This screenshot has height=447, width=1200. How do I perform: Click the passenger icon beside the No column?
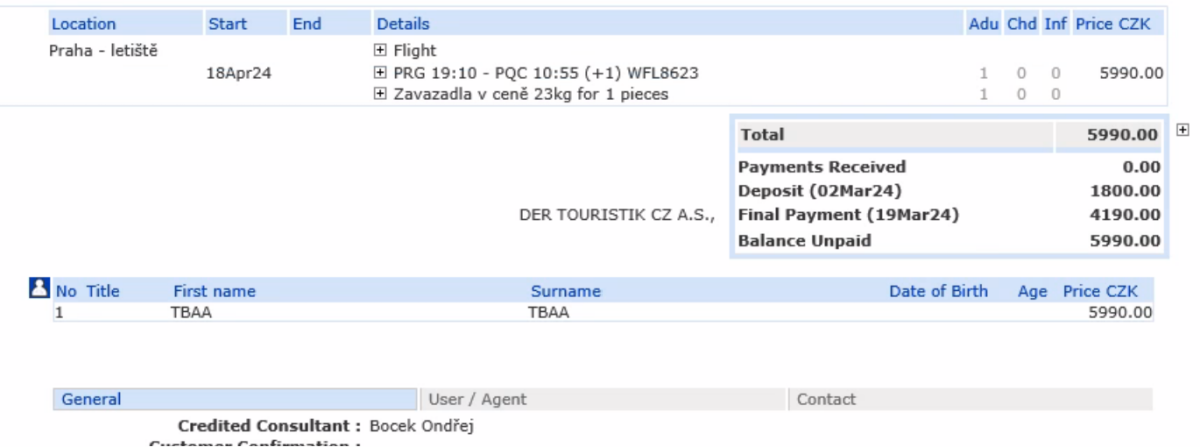tap(41, 290)
